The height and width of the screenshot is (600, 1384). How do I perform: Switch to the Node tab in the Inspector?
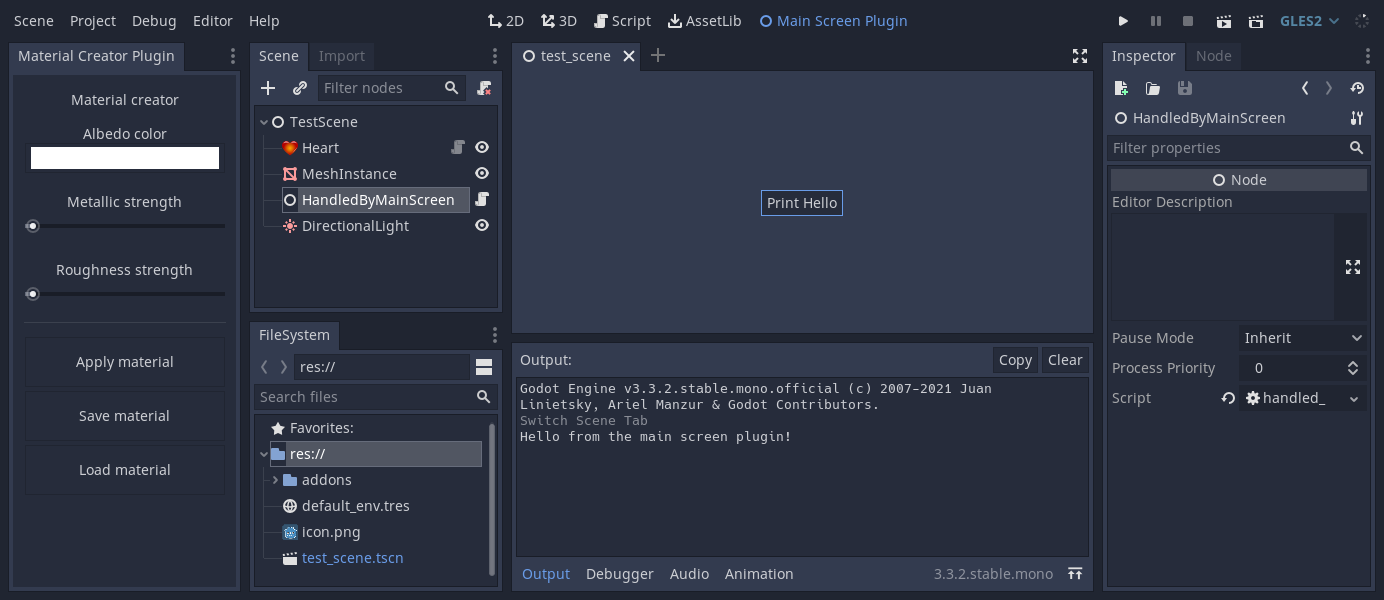1213,56
